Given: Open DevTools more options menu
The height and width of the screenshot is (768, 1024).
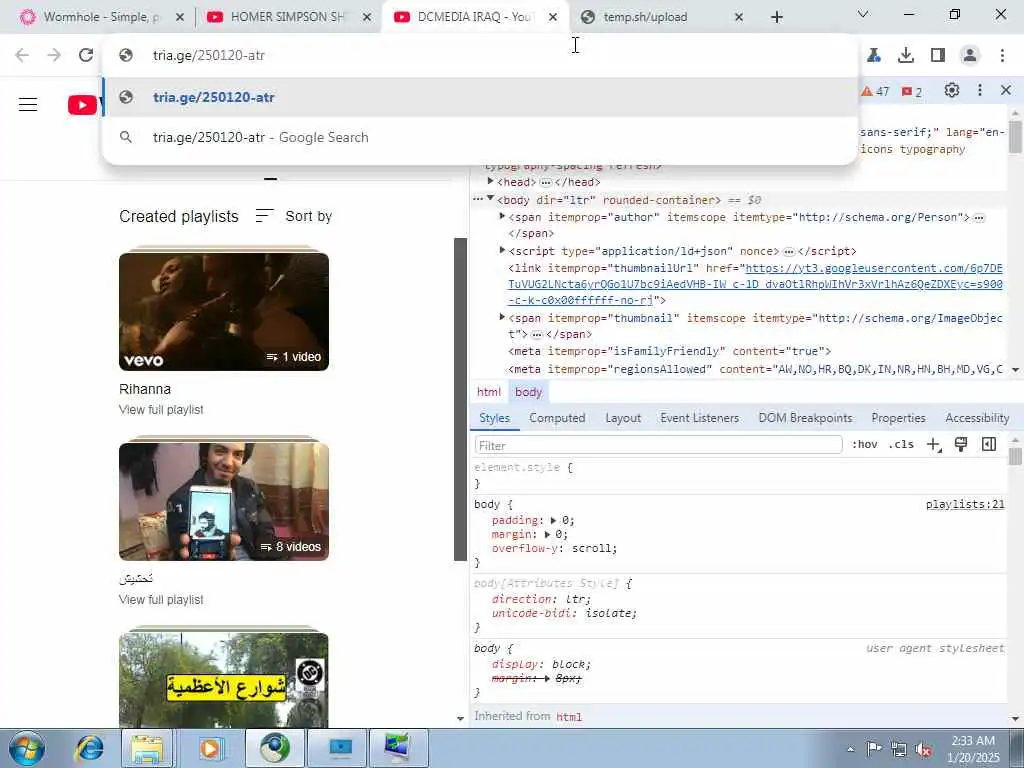Looking at the screenshot, I should point(980,90).
